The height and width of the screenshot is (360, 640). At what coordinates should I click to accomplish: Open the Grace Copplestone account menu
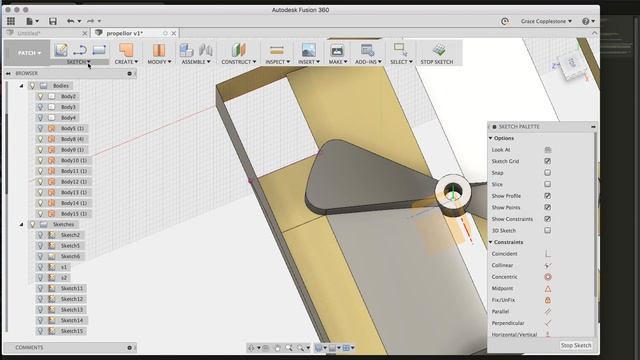click(546, 21)
